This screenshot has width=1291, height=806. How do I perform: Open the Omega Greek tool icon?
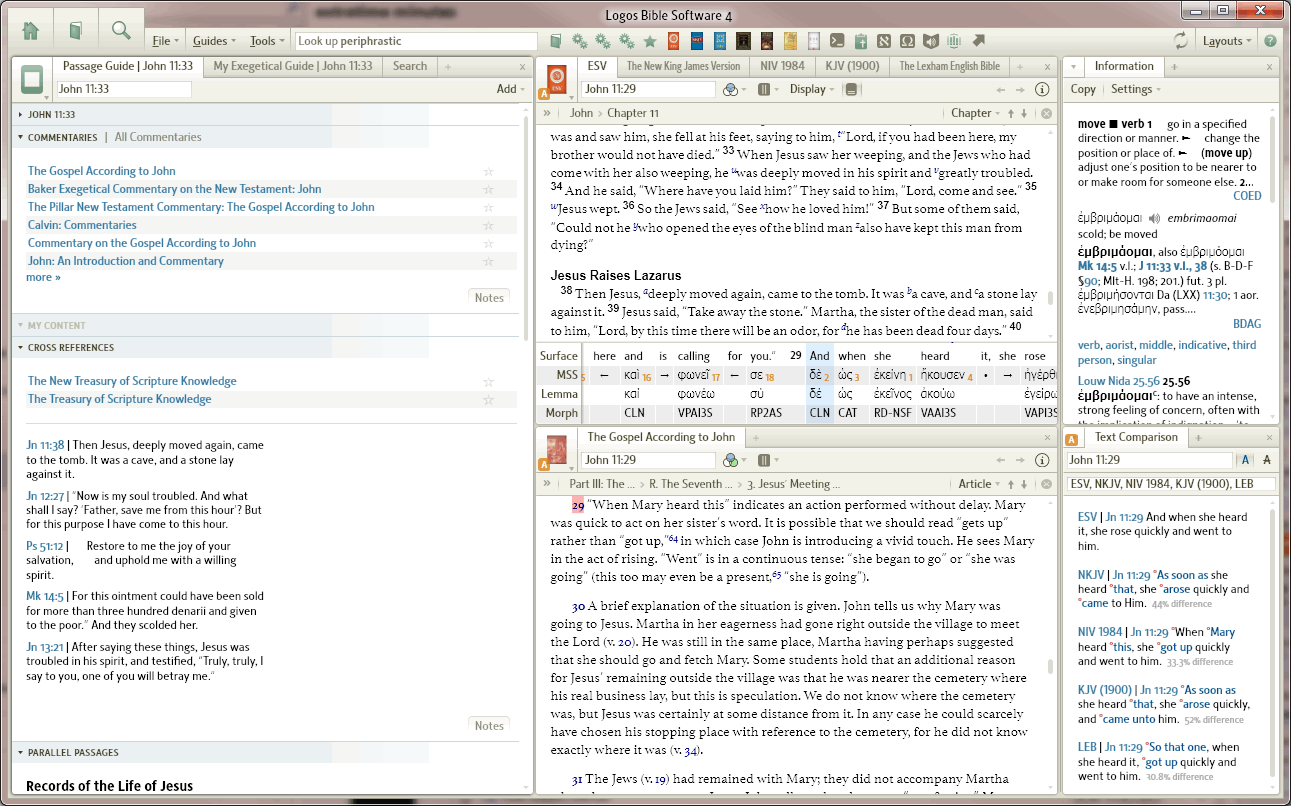pyautogui.click(x=907, y=41)
